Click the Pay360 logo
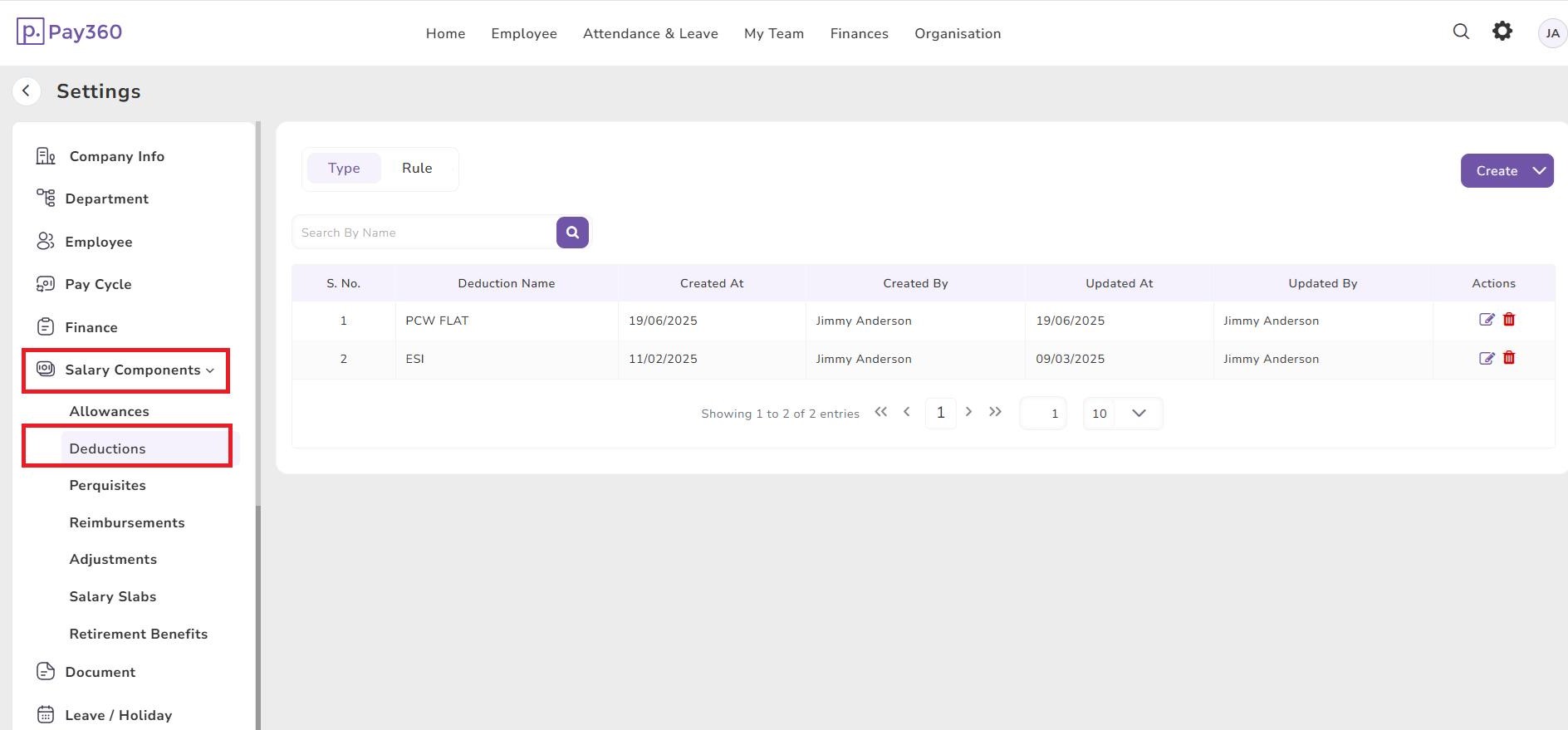 (69, 32)
